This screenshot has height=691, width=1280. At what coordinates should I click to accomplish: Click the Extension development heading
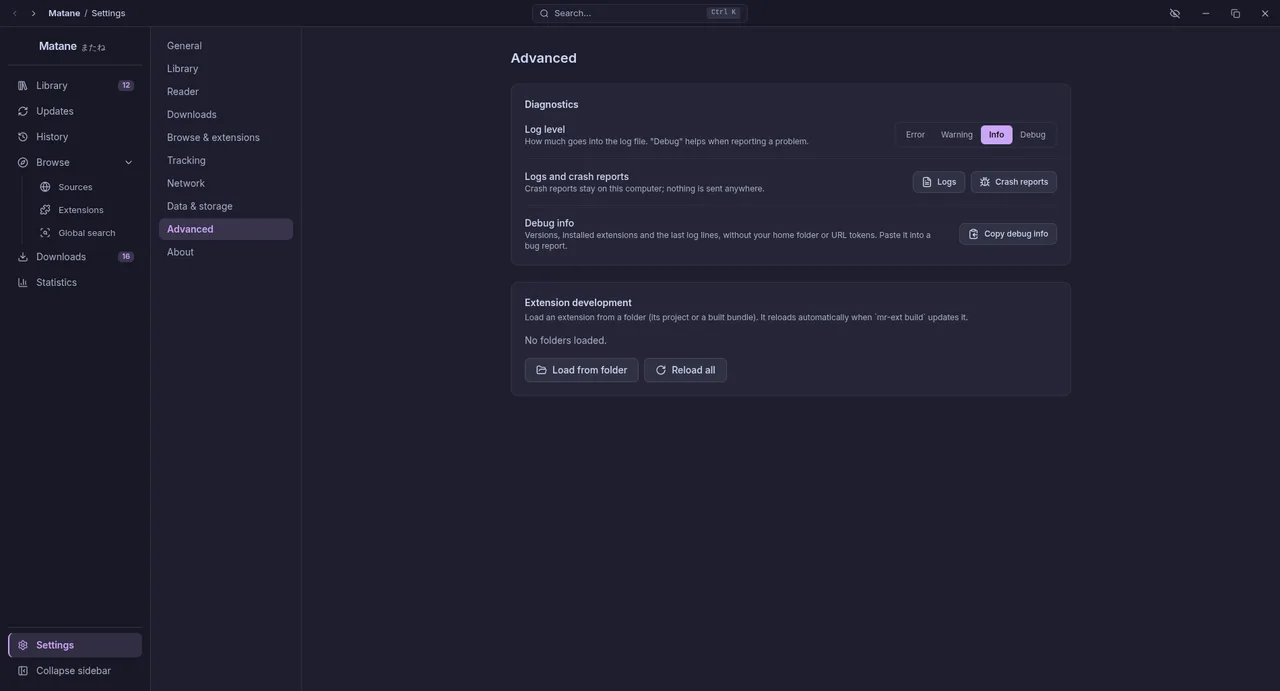click(x=578, y=303)
